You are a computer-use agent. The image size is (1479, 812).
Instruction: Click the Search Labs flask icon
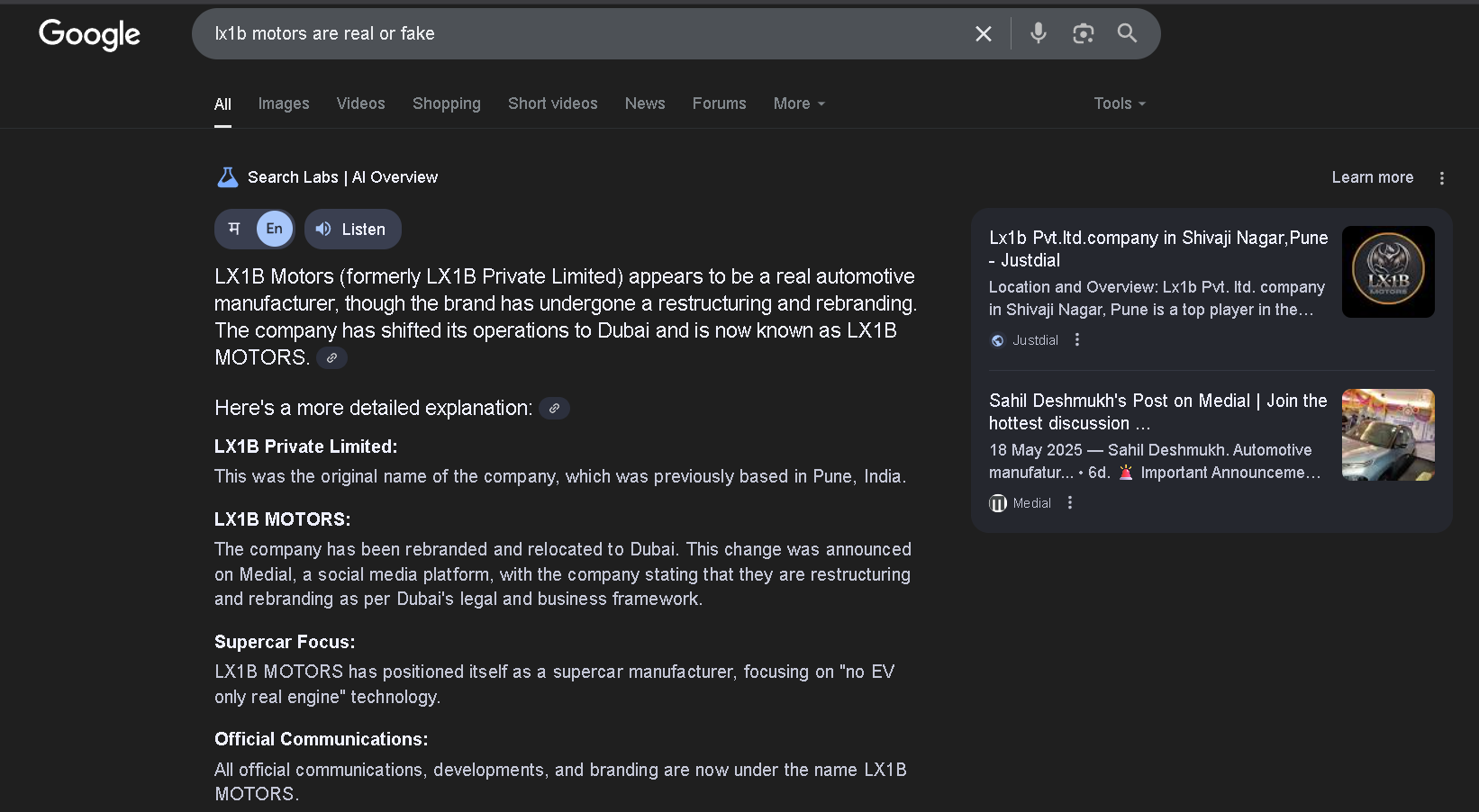(x=228, y=177)
